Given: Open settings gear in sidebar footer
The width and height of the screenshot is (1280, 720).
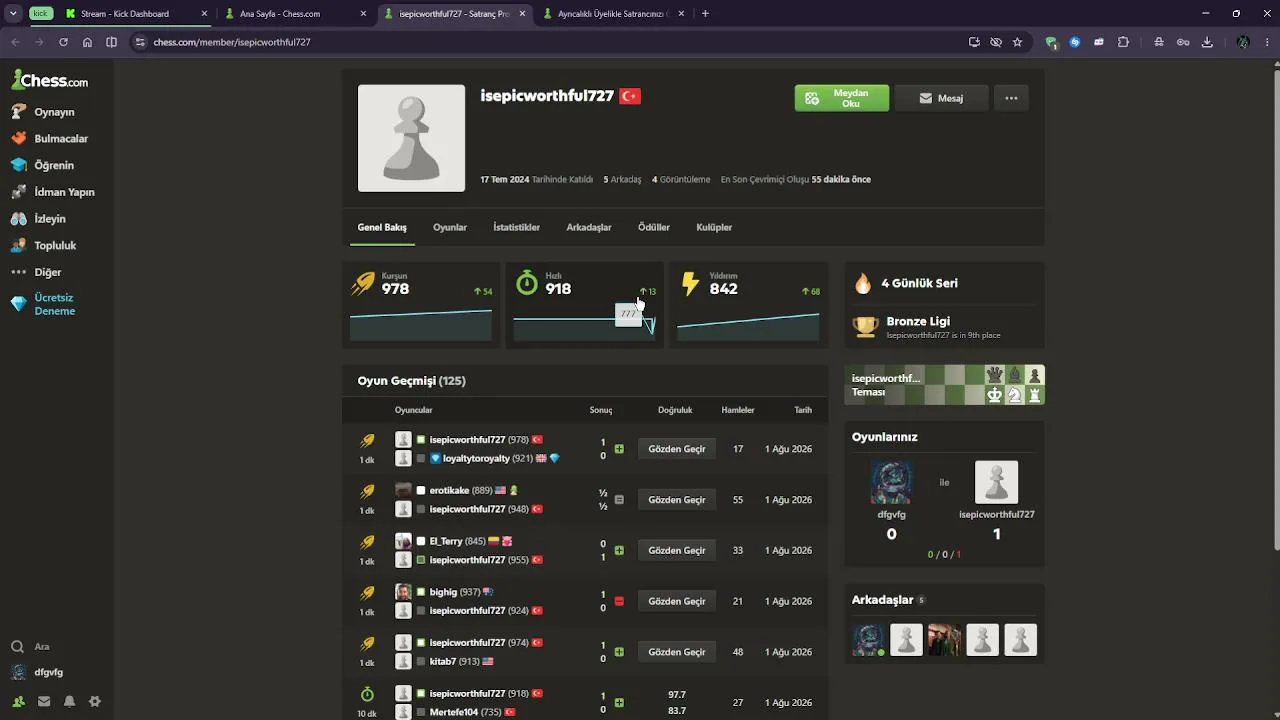Looking at the screenshot, I should pyautogui.click(x=95, y=702).
